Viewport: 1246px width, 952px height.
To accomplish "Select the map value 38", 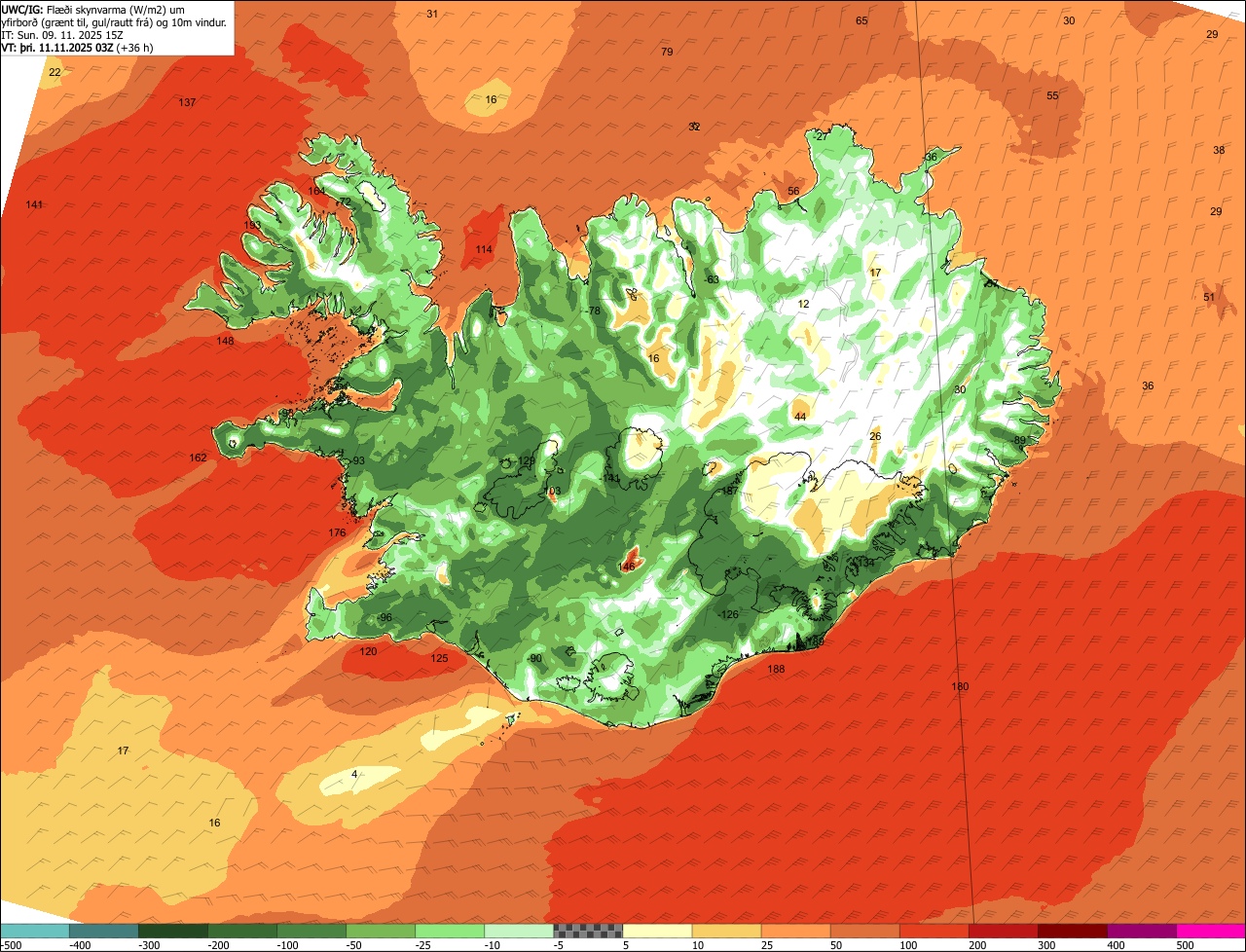I will 1219,150.
